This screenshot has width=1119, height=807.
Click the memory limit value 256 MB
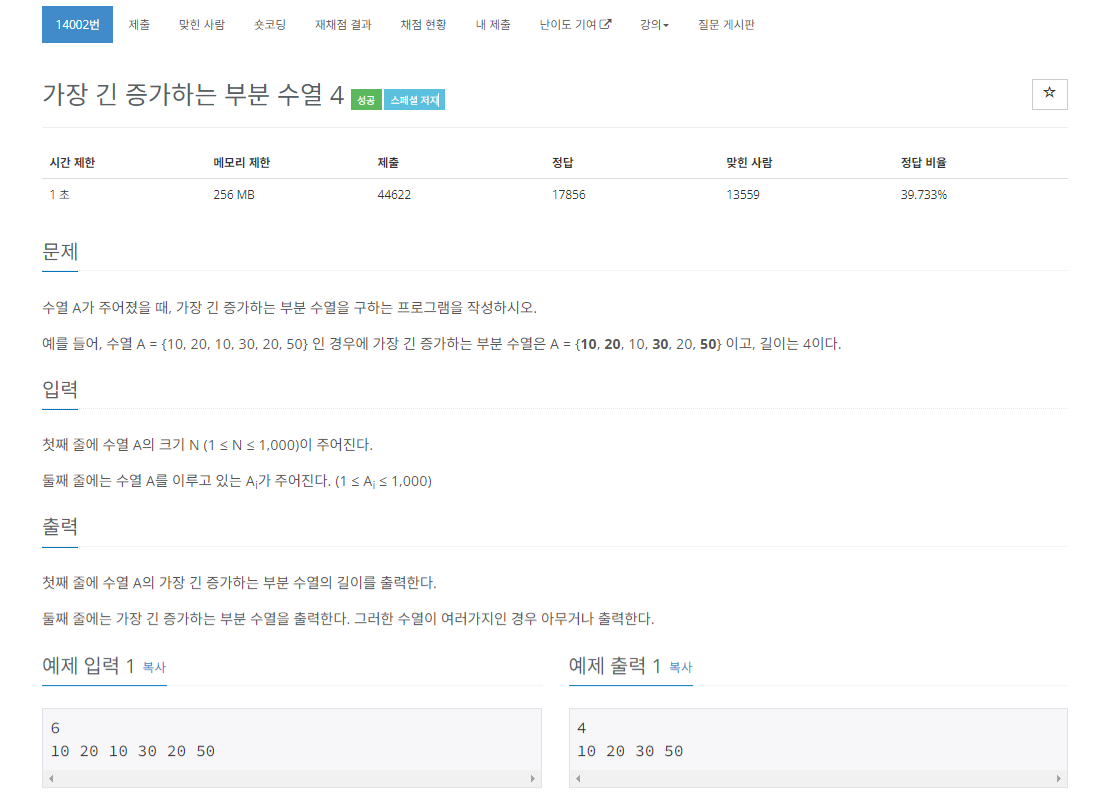[x=234, y=195]
